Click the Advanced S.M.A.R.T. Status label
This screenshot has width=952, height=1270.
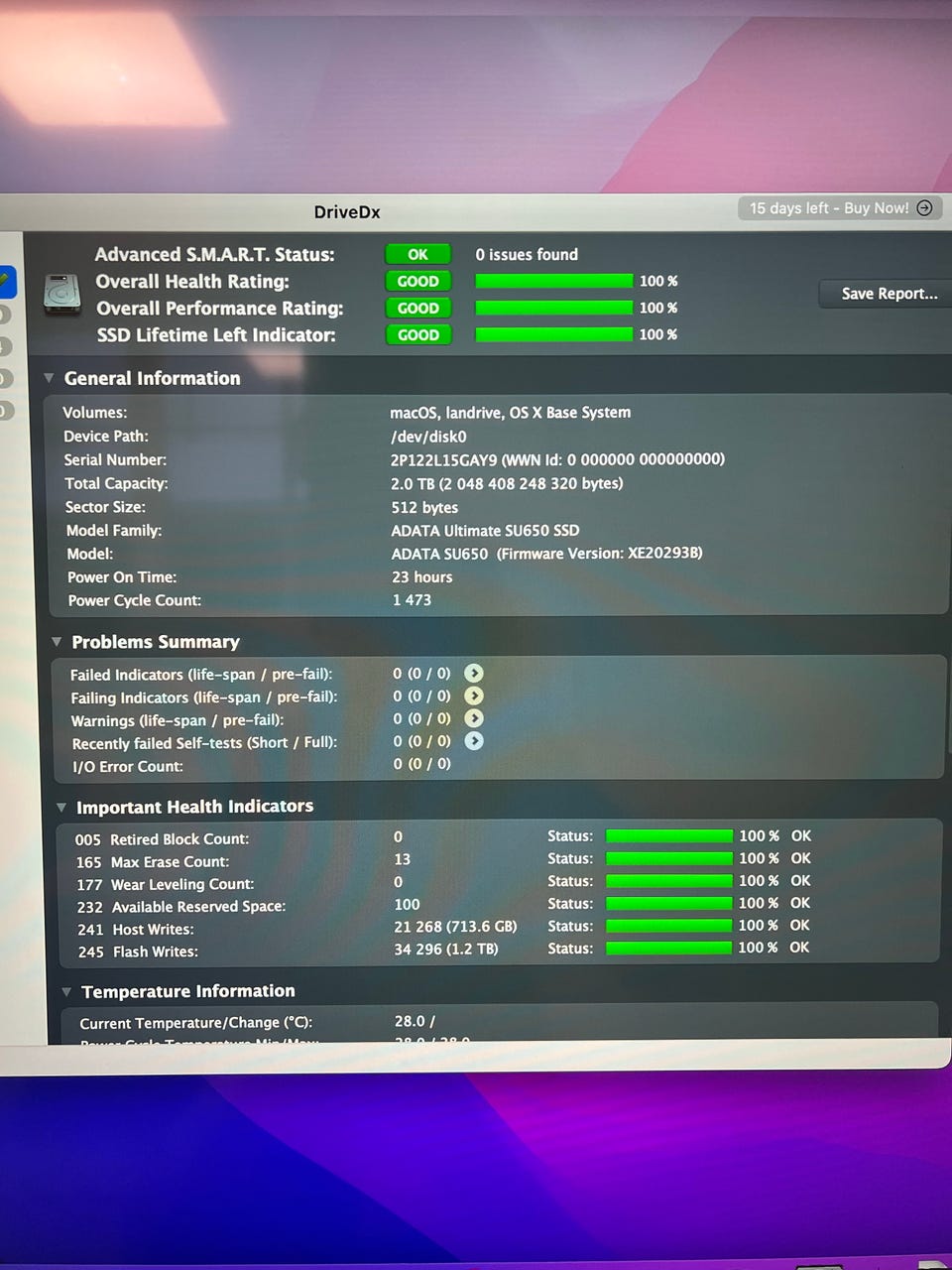coord(214,255)
